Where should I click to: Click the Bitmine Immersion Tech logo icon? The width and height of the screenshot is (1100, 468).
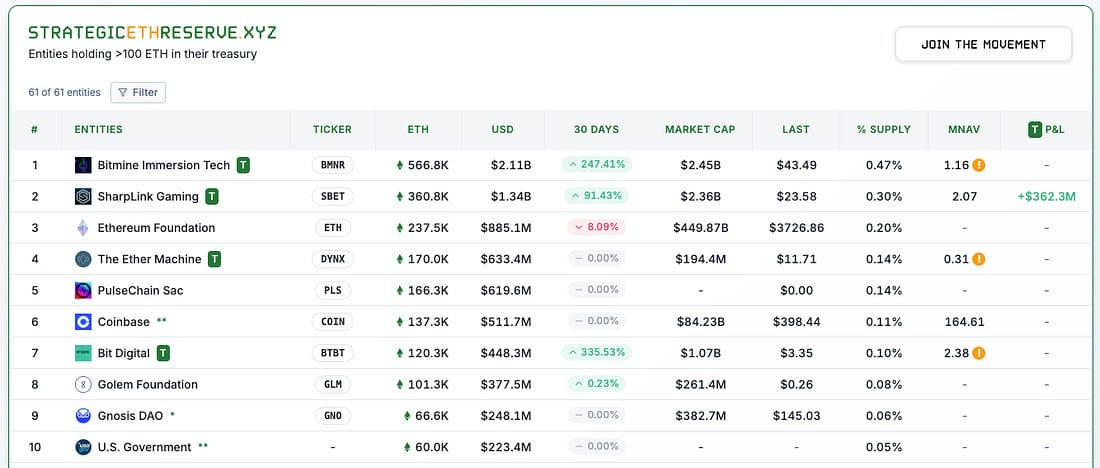pos(83,166)
